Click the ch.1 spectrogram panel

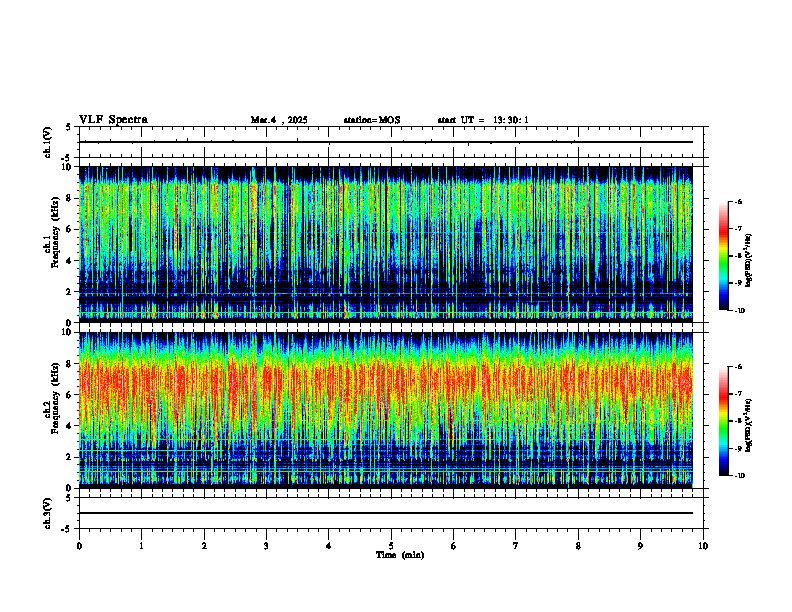[386, 244]
